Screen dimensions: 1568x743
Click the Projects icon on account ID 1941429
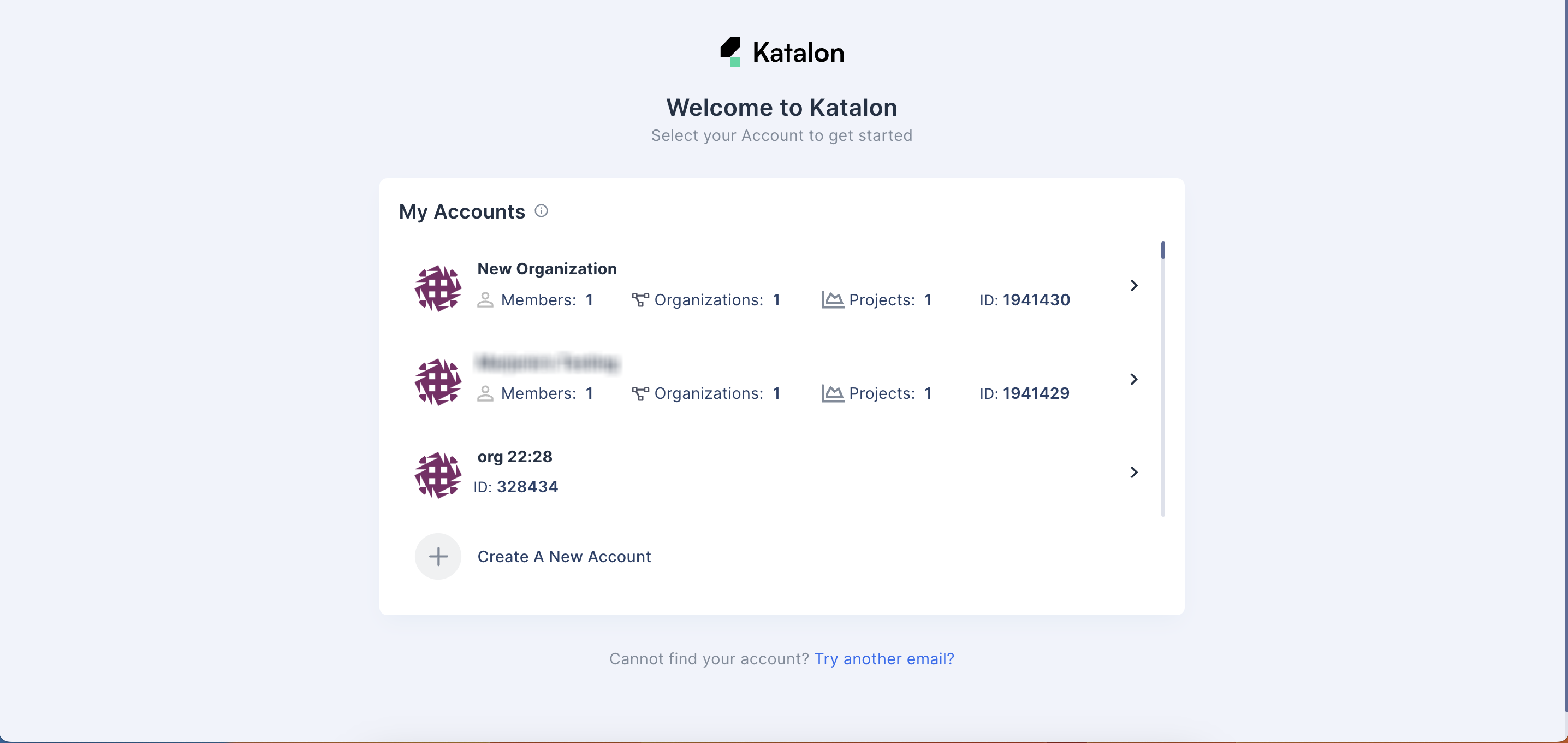click(832, 393)
